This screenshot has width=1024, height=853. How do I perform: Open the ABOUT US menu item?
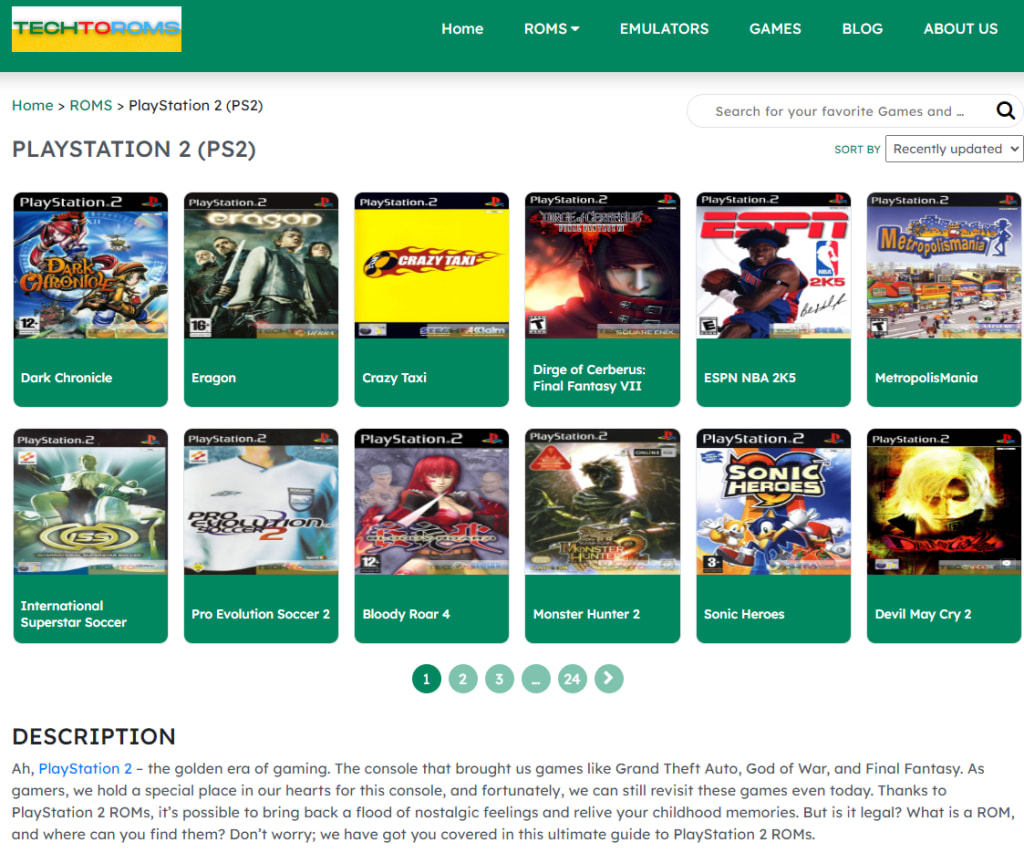coord(961,29)
